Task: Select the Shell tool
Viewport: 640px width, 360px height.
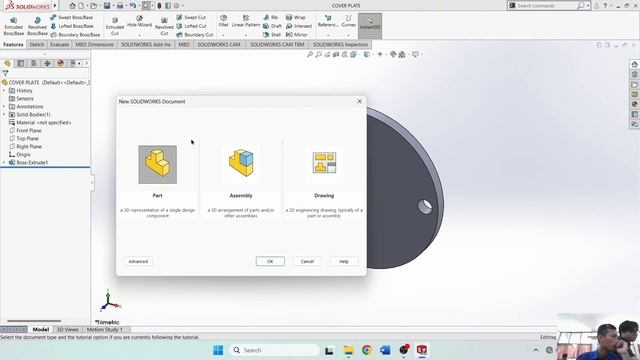Action: (272, 35)
